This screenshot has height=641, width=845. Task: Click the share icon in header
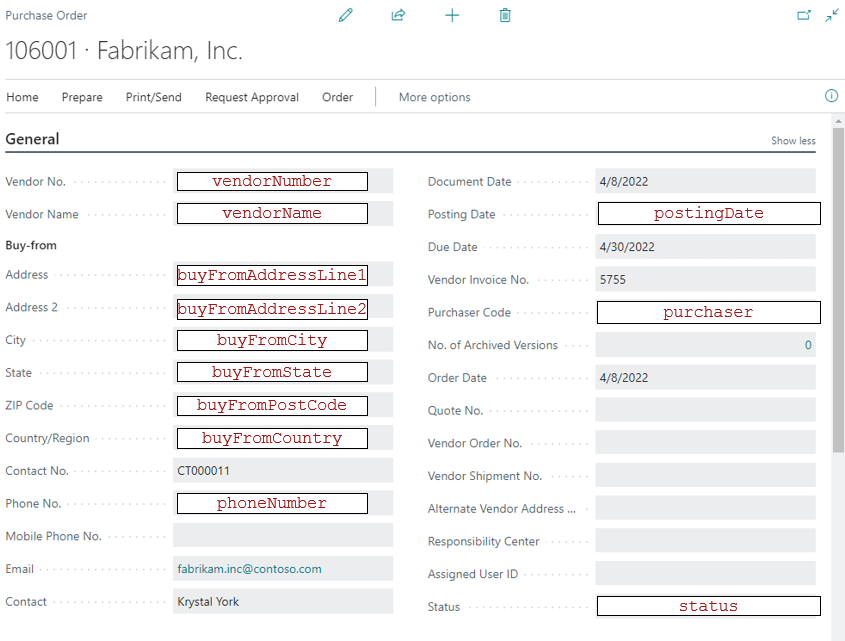click(398, 15)
